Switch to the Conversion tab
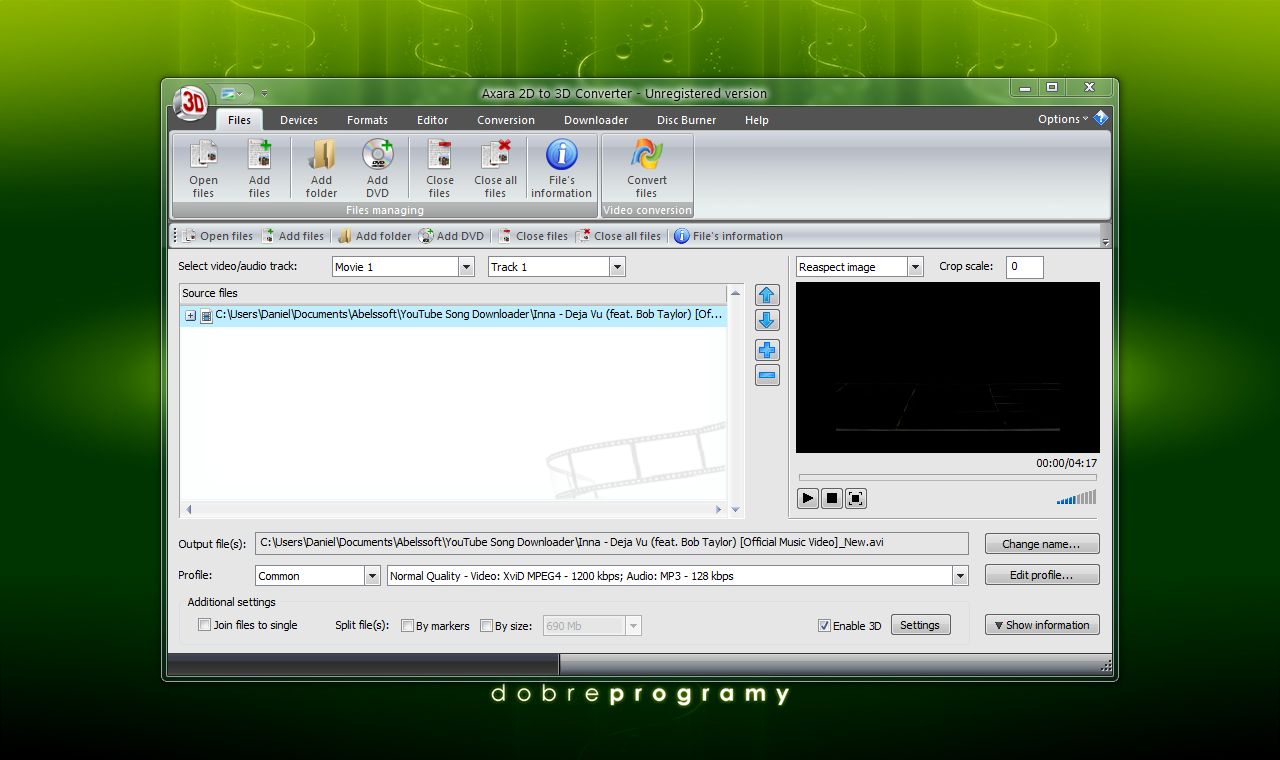The height and width of the screenshot is (760, 1280). 506,120
